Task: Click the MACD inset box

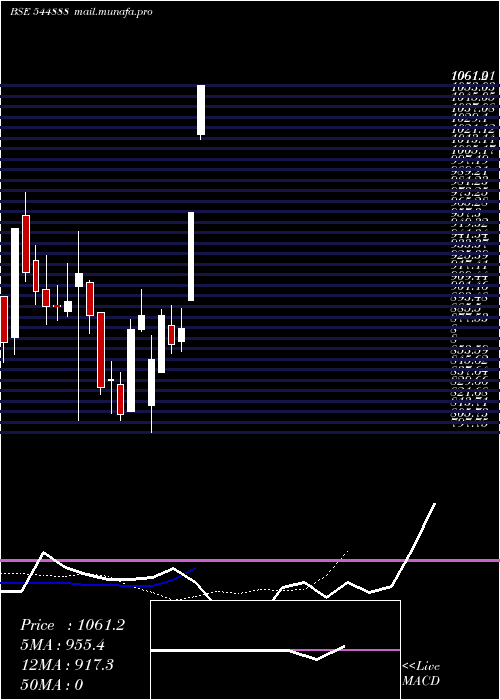Action: 275,650
